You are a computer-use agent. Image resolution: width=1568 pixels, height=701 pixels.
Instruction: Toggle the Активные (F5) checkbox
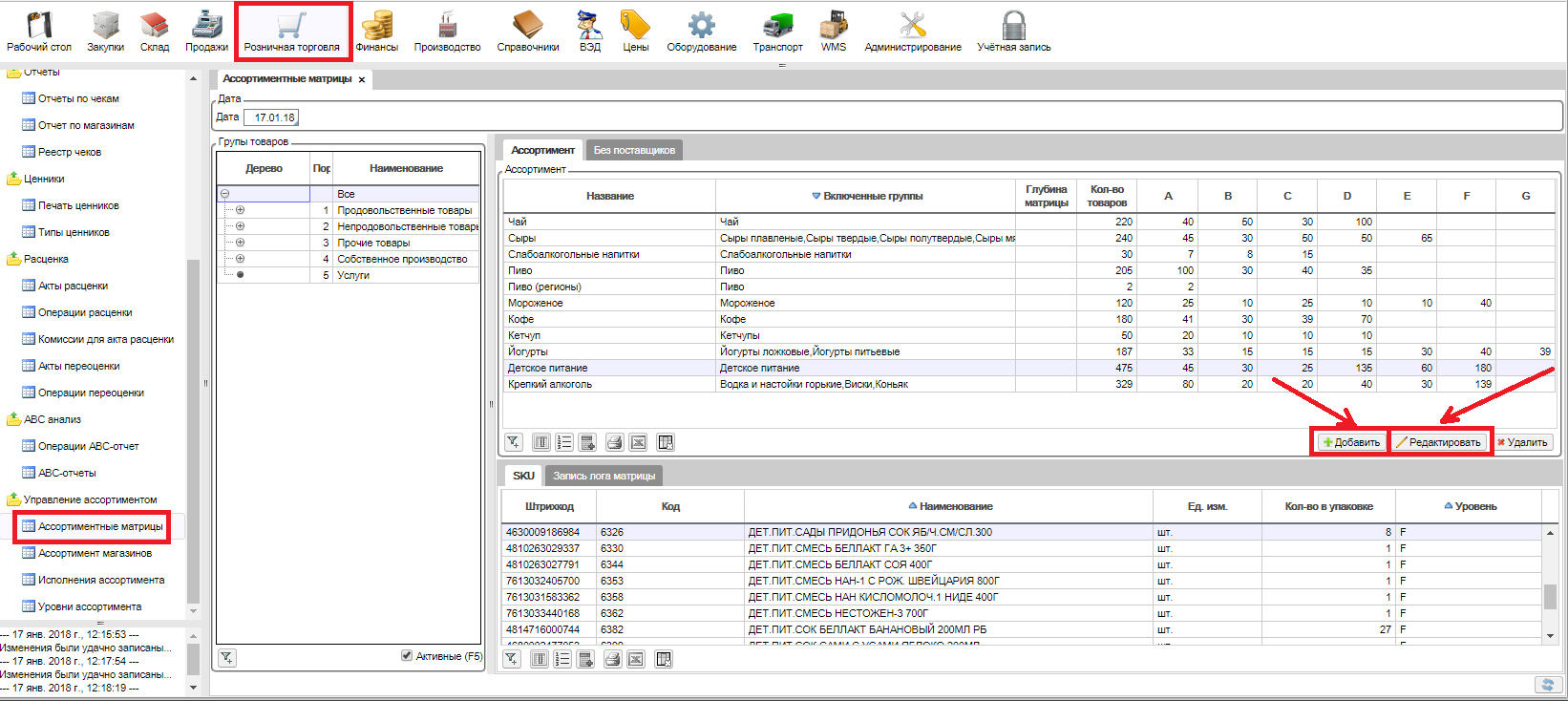pos(407,656)
